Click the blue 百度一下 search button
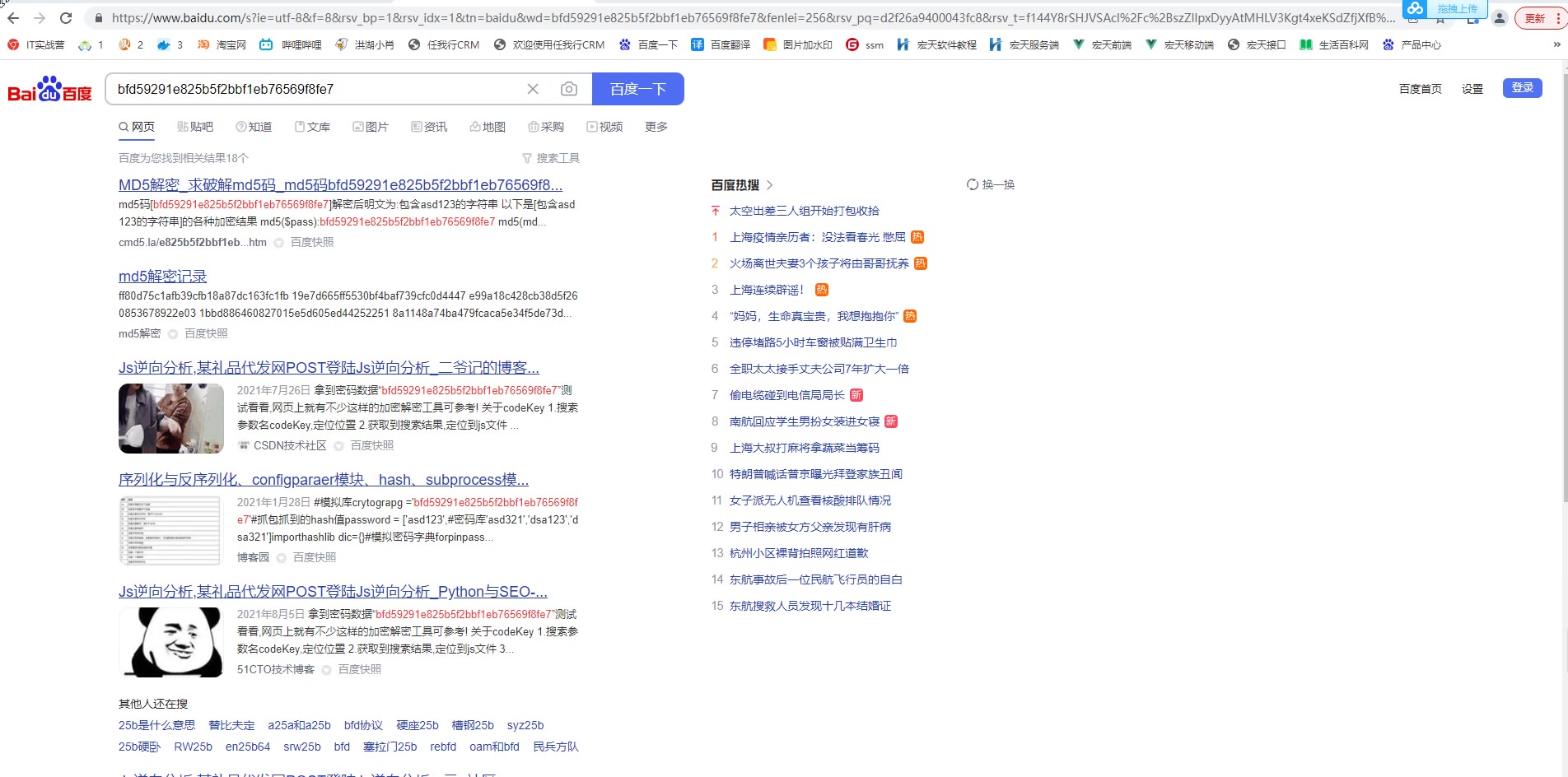 (x=638, y=89)
